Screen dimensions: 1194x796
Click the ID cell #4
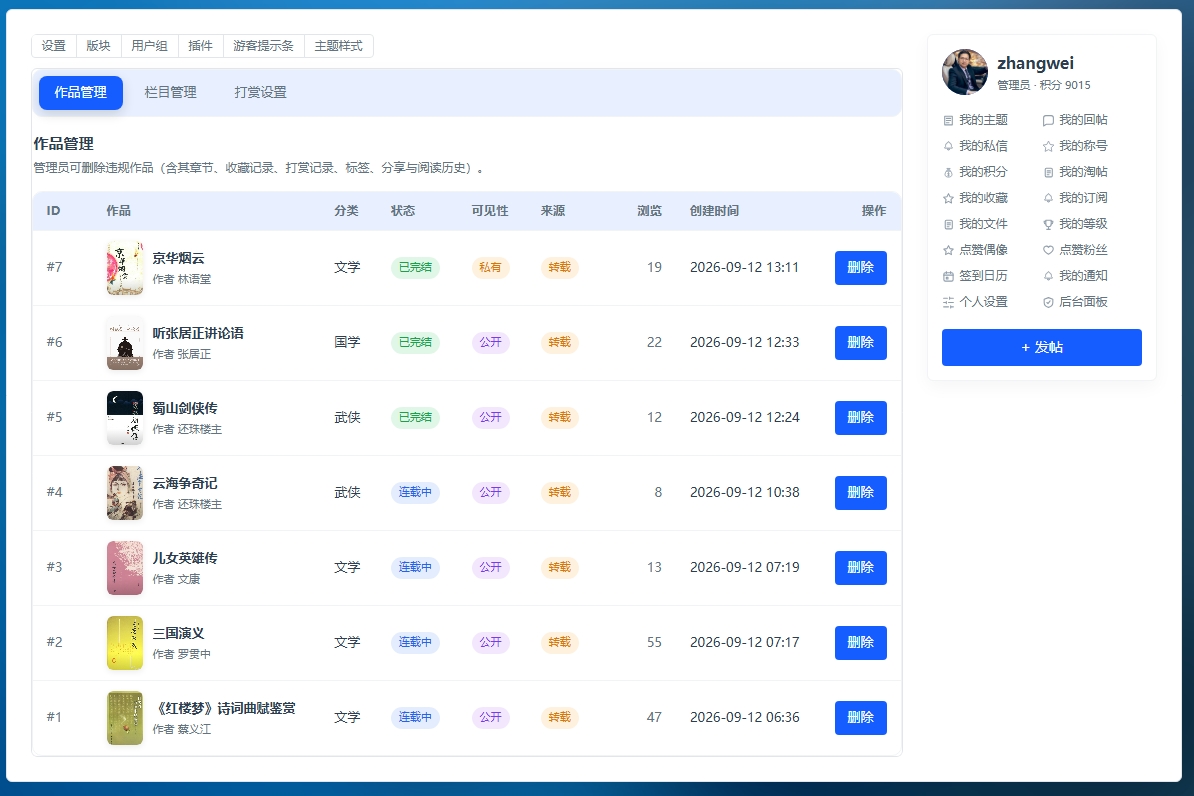click(54, 493)
